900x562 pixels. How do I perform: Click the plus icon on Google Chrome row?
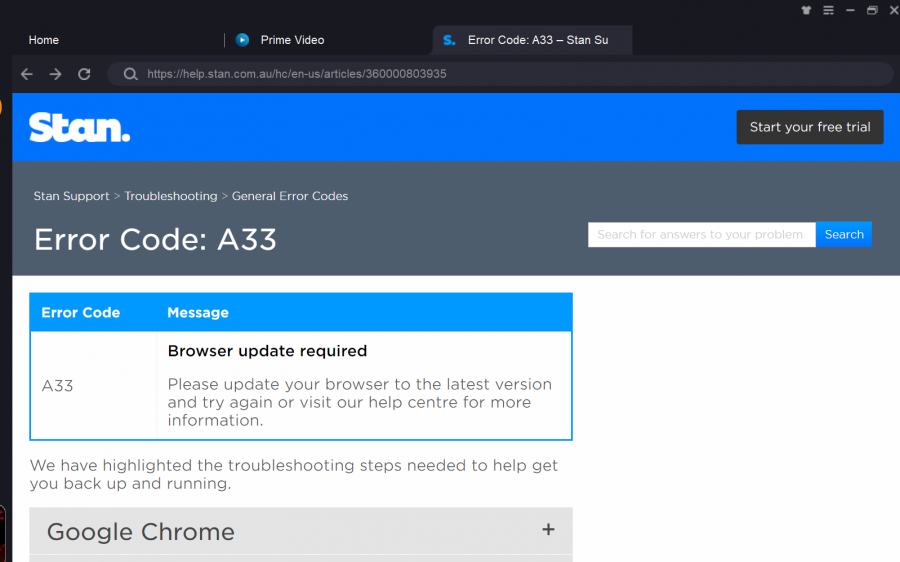click(548, 529)
